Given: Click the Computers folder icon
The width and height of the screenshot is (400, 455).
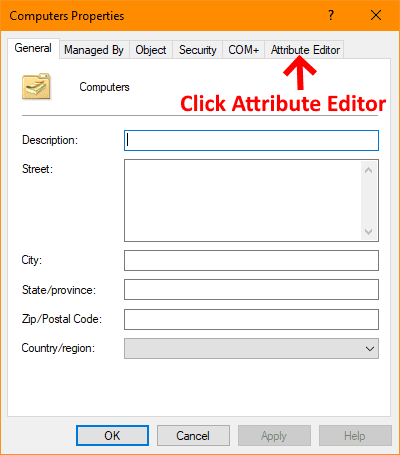Looking at the screenshot, I should coord(36,86).
